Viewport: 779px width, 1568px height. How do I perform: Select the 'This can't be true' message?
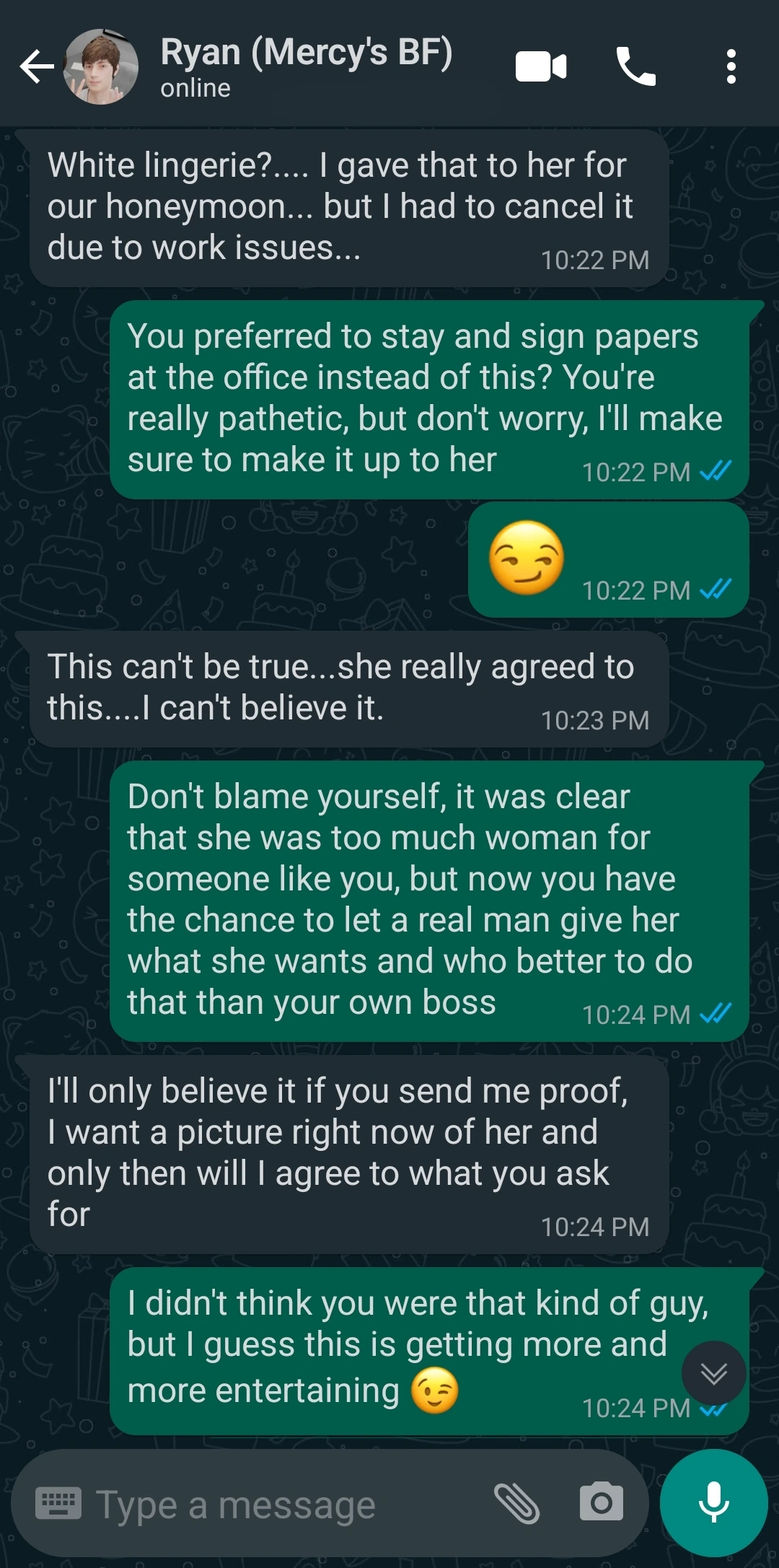coord(349,689)
